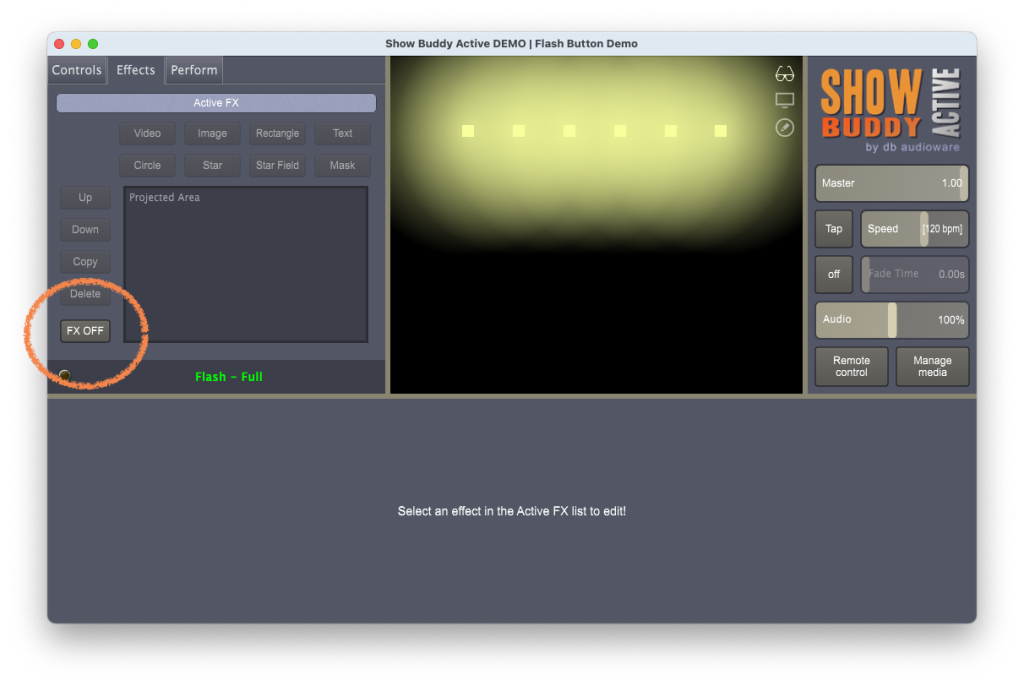Click the circled pencil edit icon
The width and height of the screenshot is (1024, 686).
[784, 127]
